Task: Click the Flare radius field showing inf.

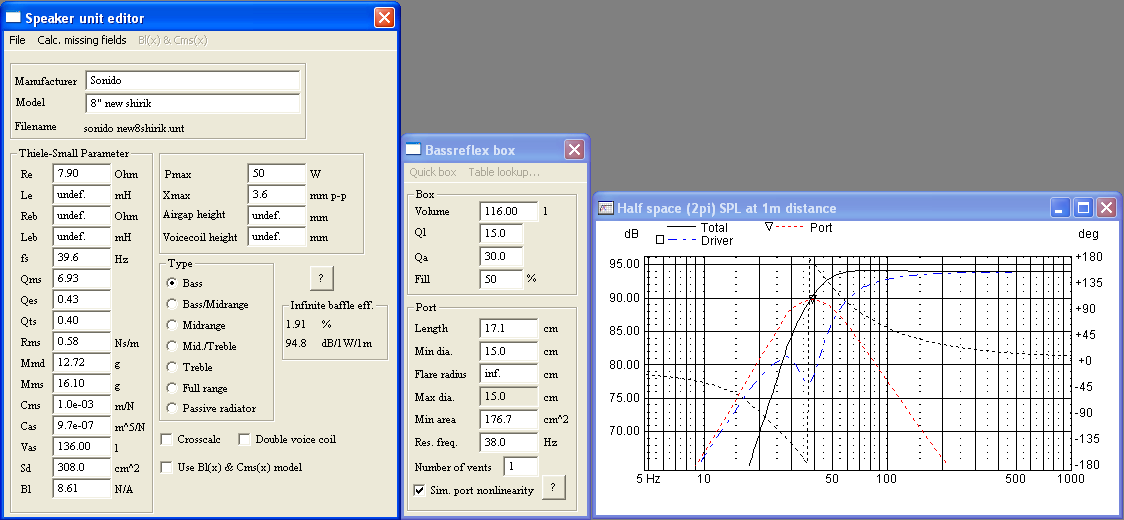Action: [509, 374]
